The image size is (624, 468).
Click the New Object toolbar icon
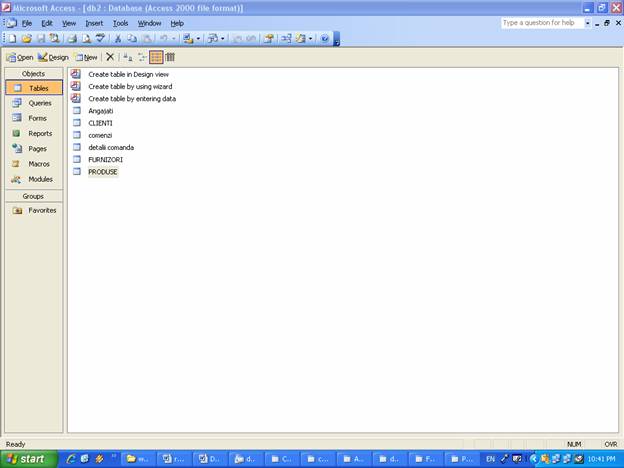tap(301, 39)
